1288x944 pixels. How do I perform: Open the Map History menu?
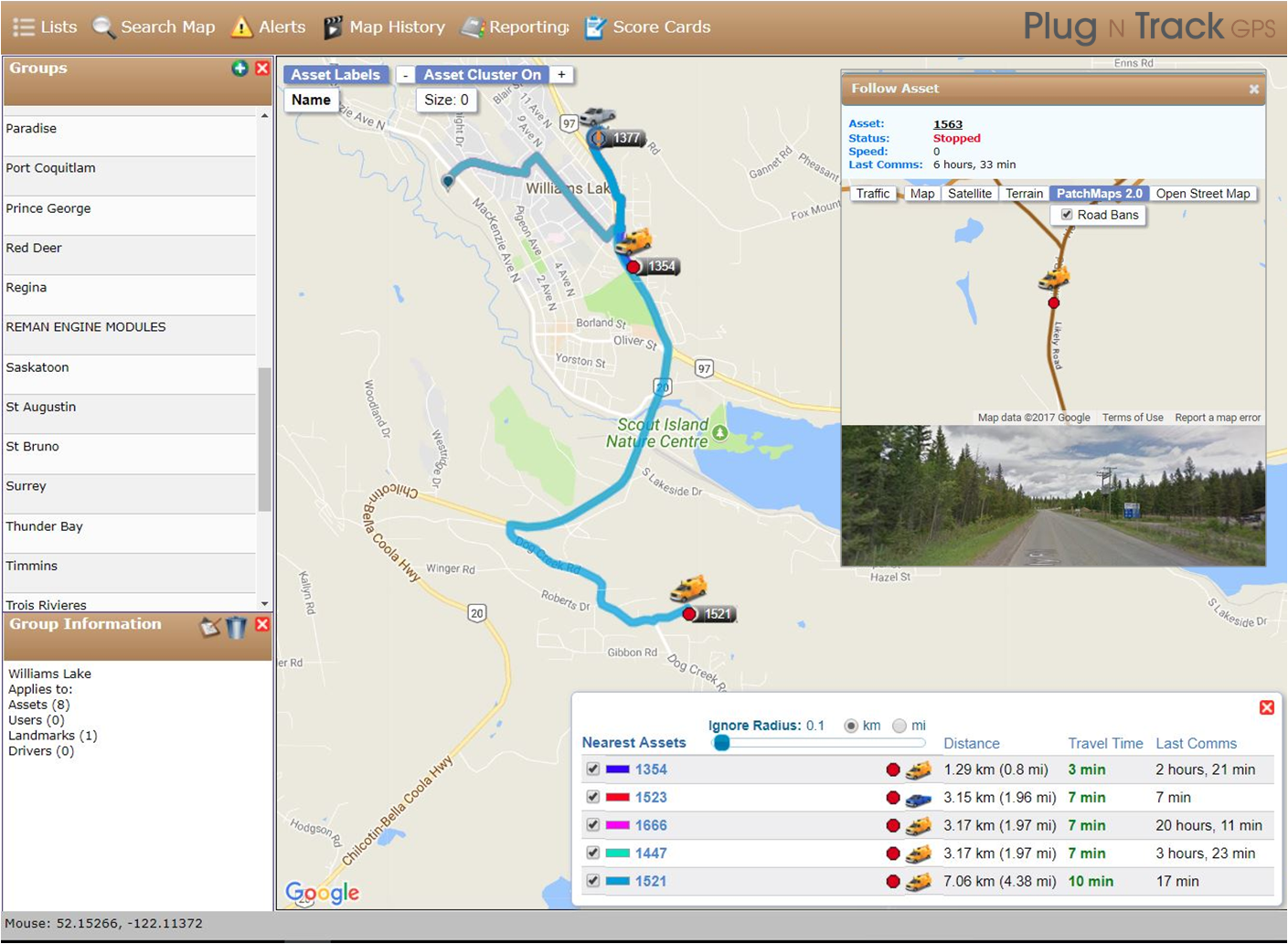(384, 27)
